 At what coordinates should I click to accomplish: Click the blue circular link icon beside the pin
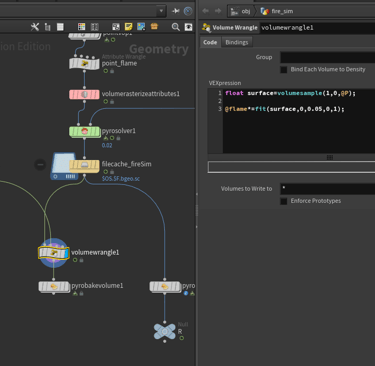click(188, 11)
